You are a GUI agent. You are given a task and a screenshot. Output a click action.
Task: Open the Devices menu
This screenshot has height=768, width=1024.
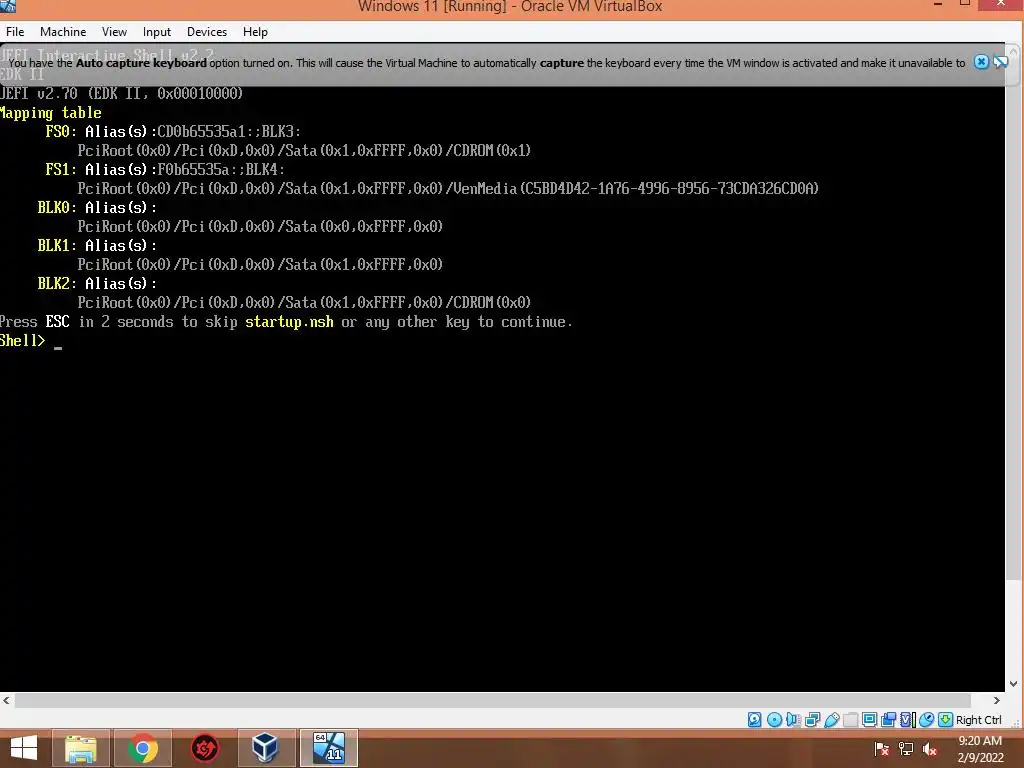pyautogui.click(x=207, y=31)
